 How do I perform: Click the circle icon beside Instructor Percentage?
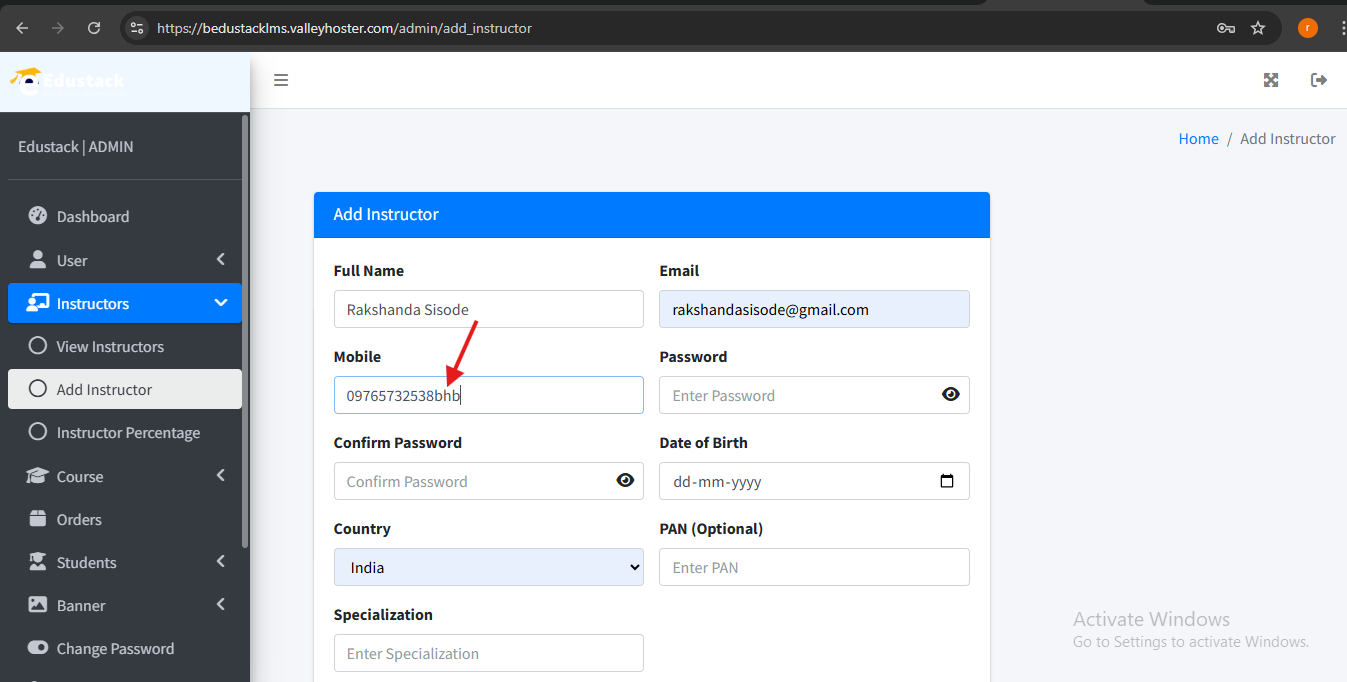pos(38,432)
